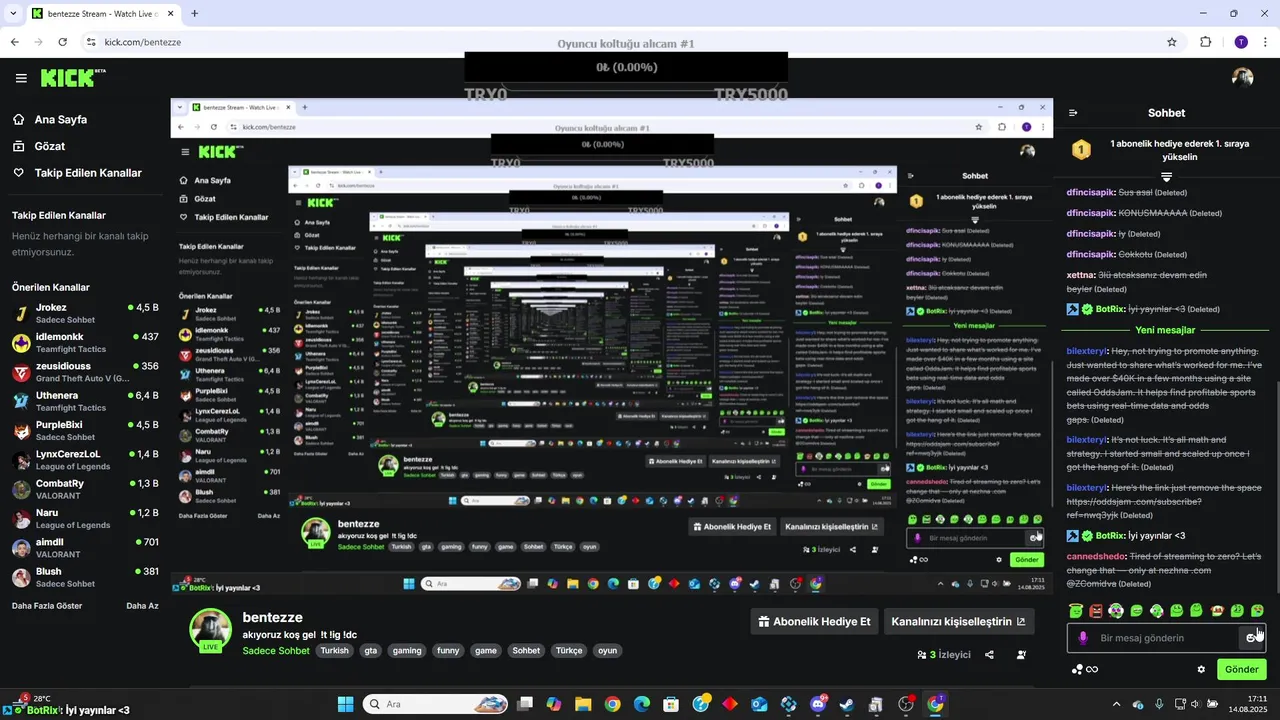The width and height of the screenshot is (1280, 720).
Task: Open idlemonkk recommended channel
Action: (85, 342)
